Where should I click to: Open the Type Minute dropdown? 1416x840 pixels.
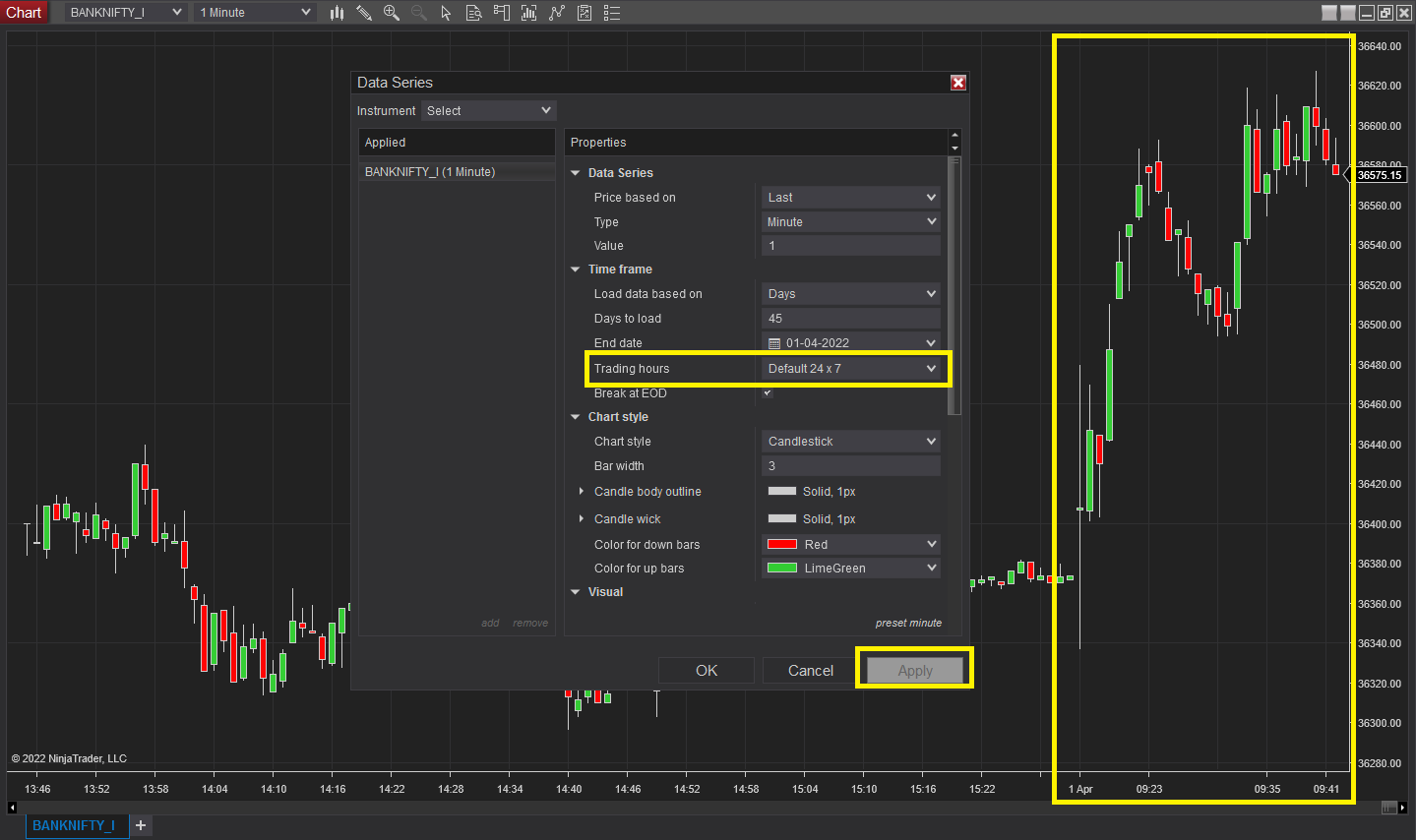point(851,222)
